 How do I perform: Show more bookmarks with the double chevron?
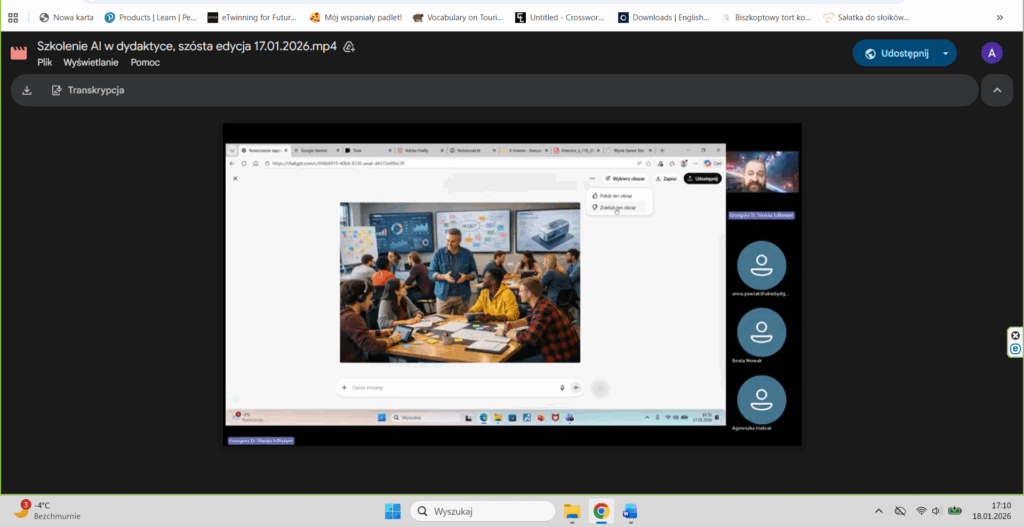(1000, 17)
